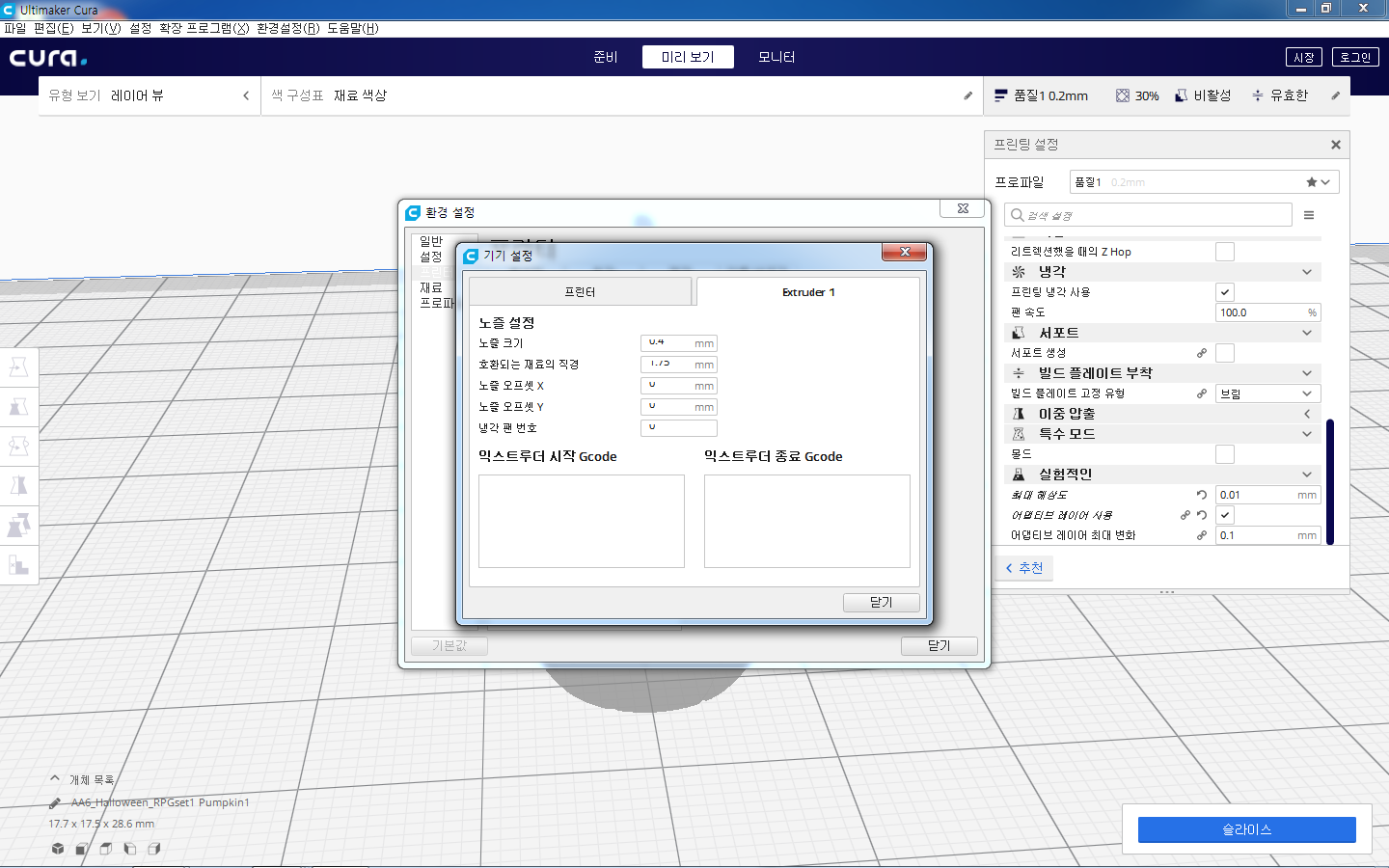Select the Mirror tool in left toolbar
The height and width of the screenshot is (868, 1389).
click(x=18, y=485)
